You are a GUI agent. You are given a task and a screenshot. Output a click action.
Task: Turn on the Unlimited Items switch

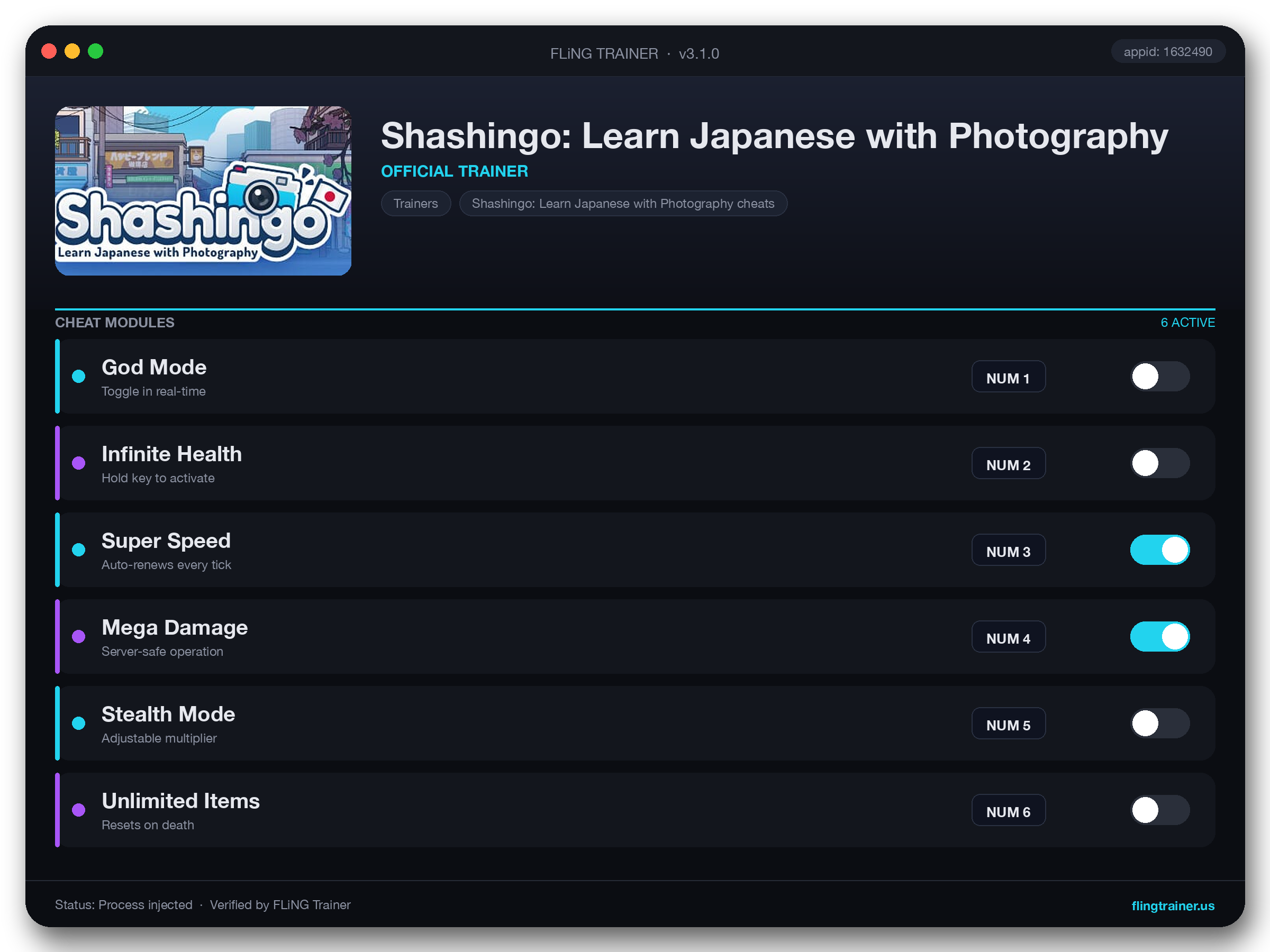[1160, 810]
